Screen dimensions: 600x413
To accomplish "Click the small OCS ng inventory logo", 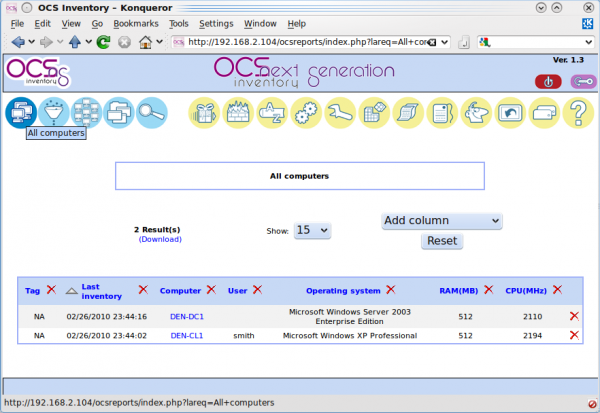I will pyautogui.click(x=38, y=72).
